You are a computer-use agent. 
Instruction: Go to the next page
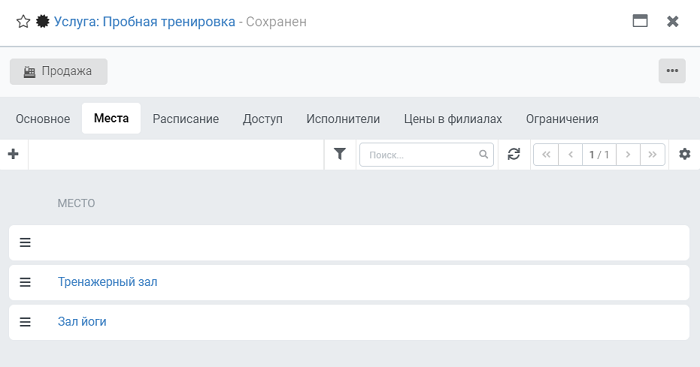click(x=628, y=154)
